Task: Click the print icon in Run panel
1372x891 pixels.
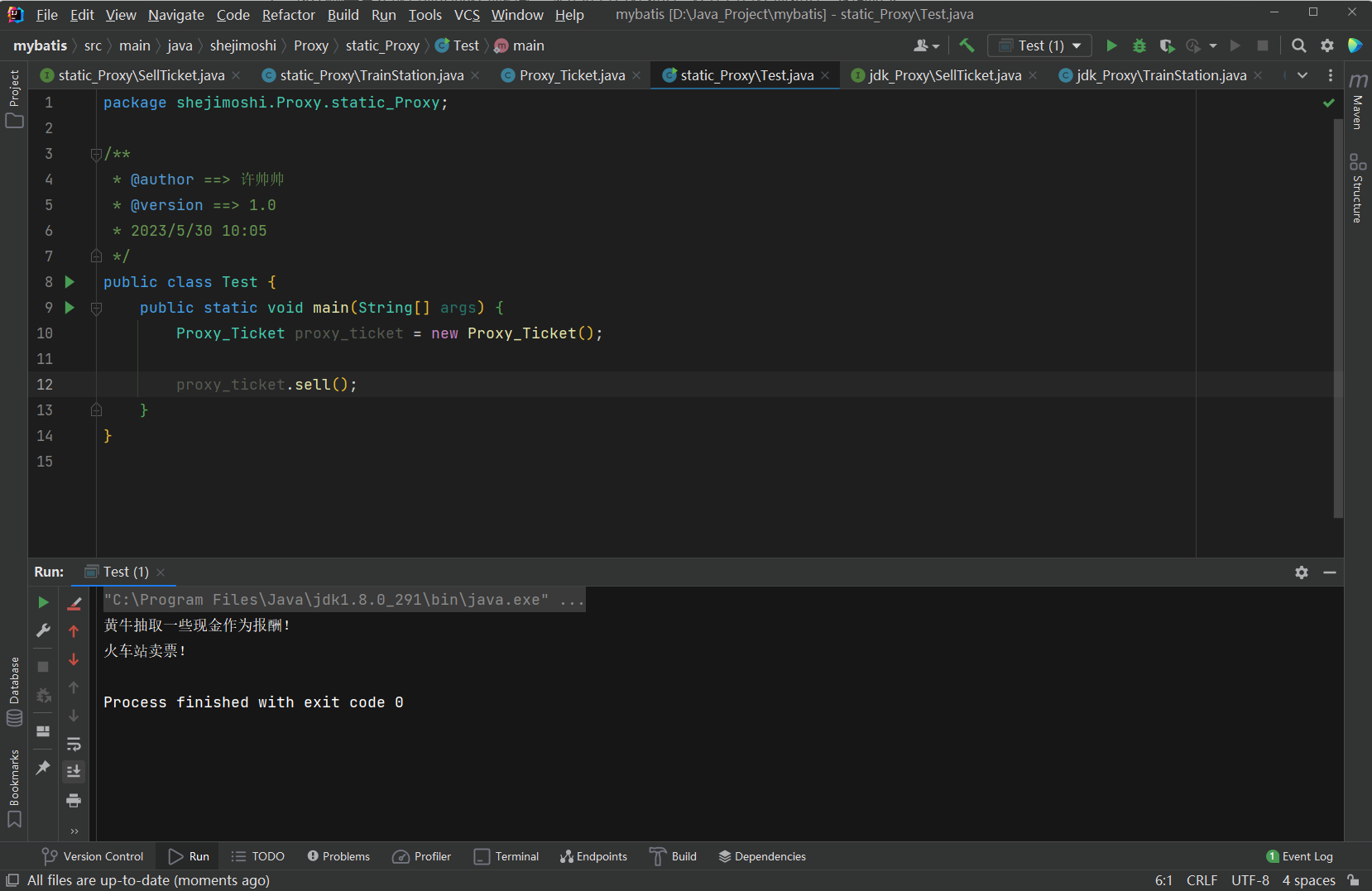Action: point(74,800)
